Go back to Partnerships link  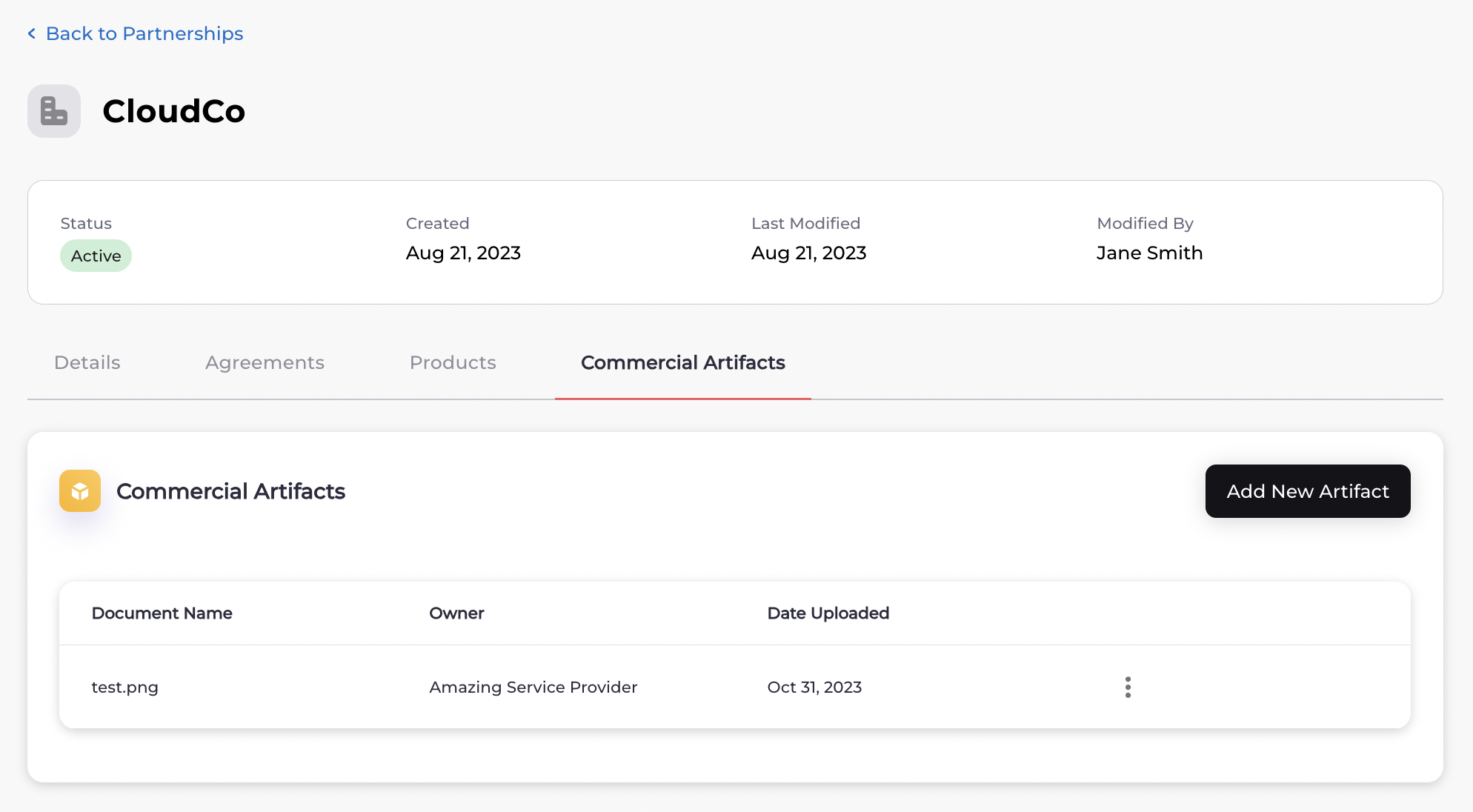coord(144,33)
